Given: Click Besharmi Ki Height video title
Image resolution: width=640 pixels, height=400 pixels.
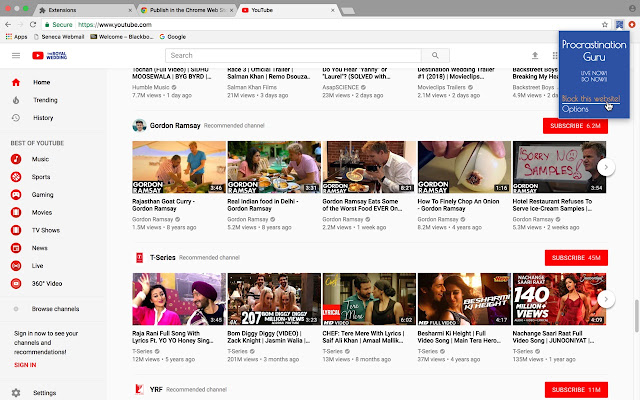Looking at the screenshot, I should [458, 337].
